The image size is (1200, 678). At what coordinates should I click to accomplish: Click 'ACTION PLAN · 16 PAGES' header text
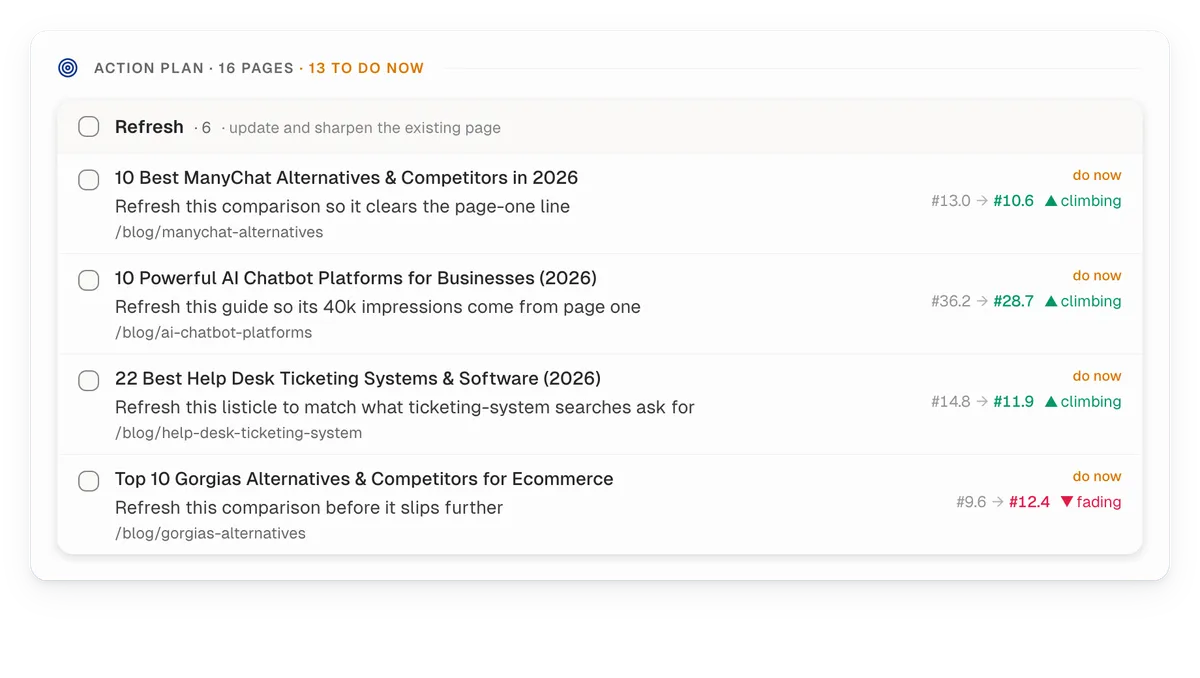[x=194, y=68]
